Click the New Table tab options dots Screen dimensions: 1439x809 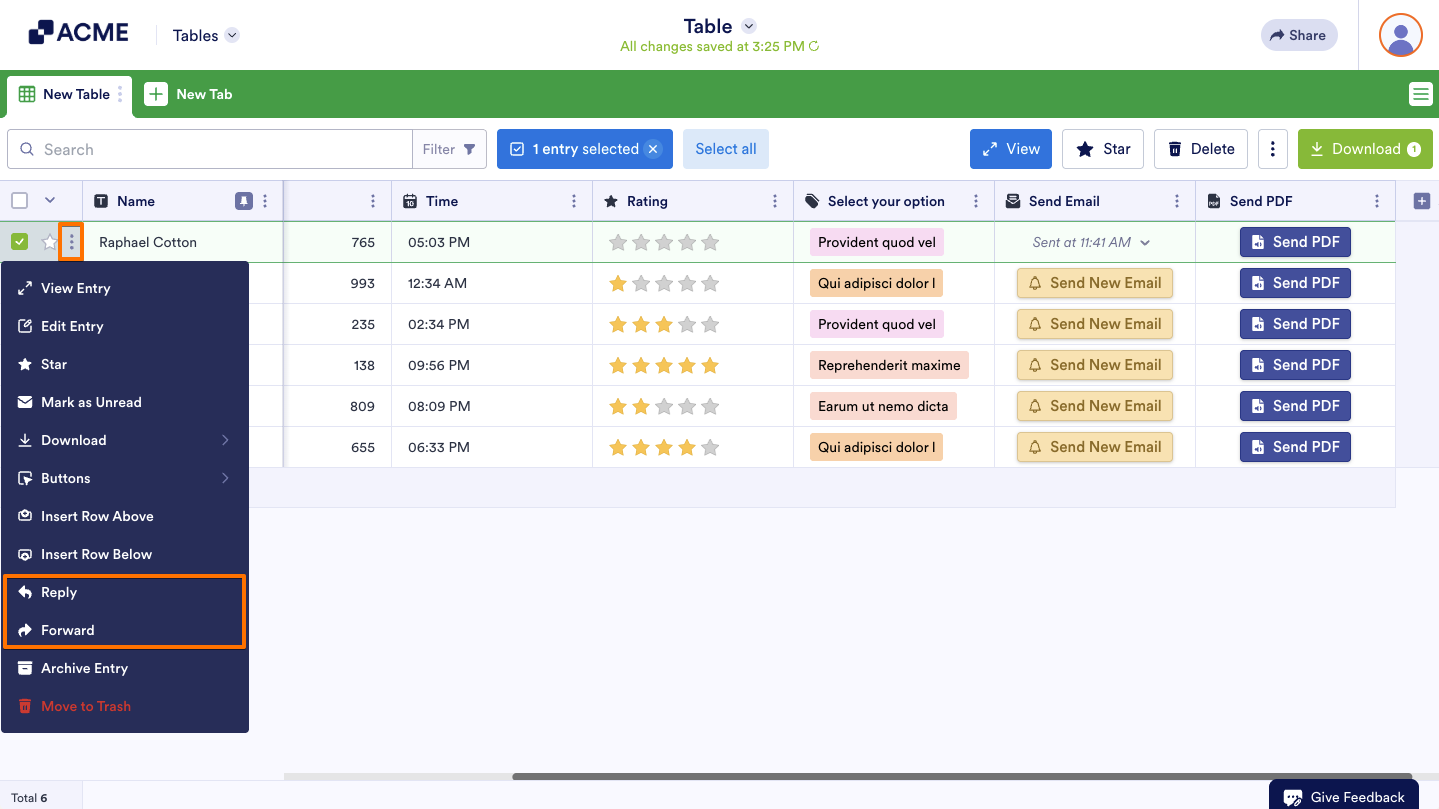click(120, 94)
